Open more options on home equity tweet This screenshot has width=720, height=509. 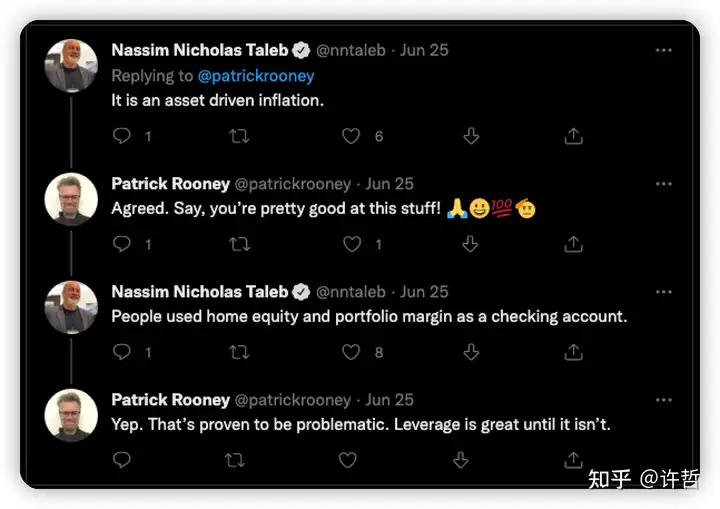[x=664, y=293]
